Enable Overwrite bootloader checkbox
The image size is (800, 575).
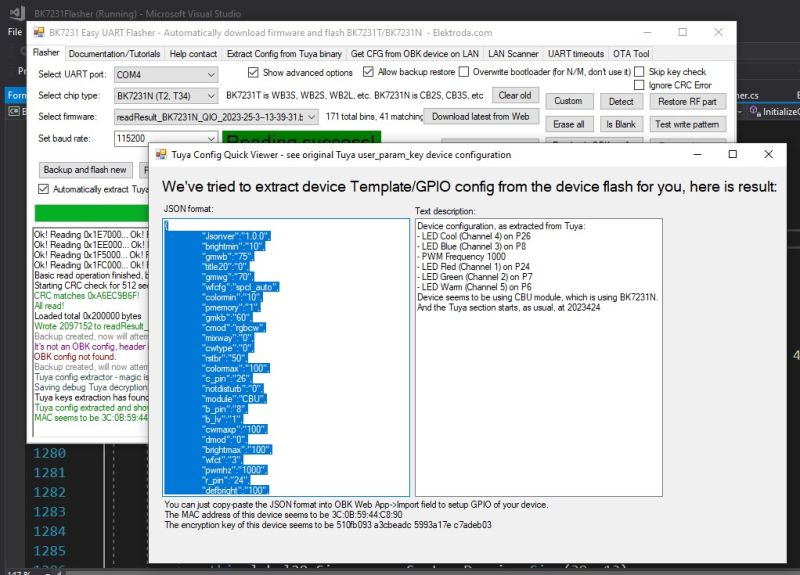tap(464, 72)
